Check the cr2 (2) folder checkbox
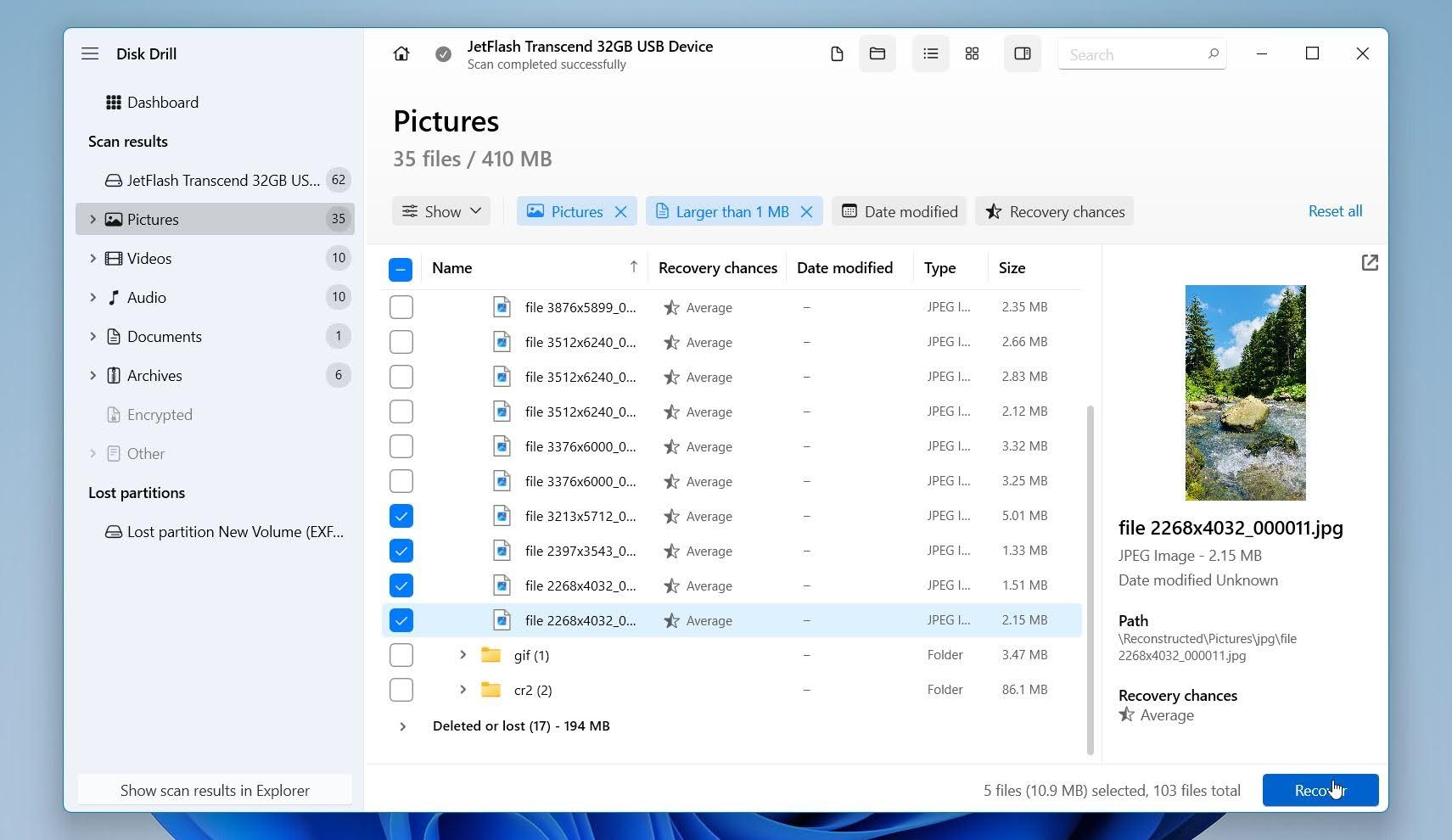1452x840 pixels. 401,690
